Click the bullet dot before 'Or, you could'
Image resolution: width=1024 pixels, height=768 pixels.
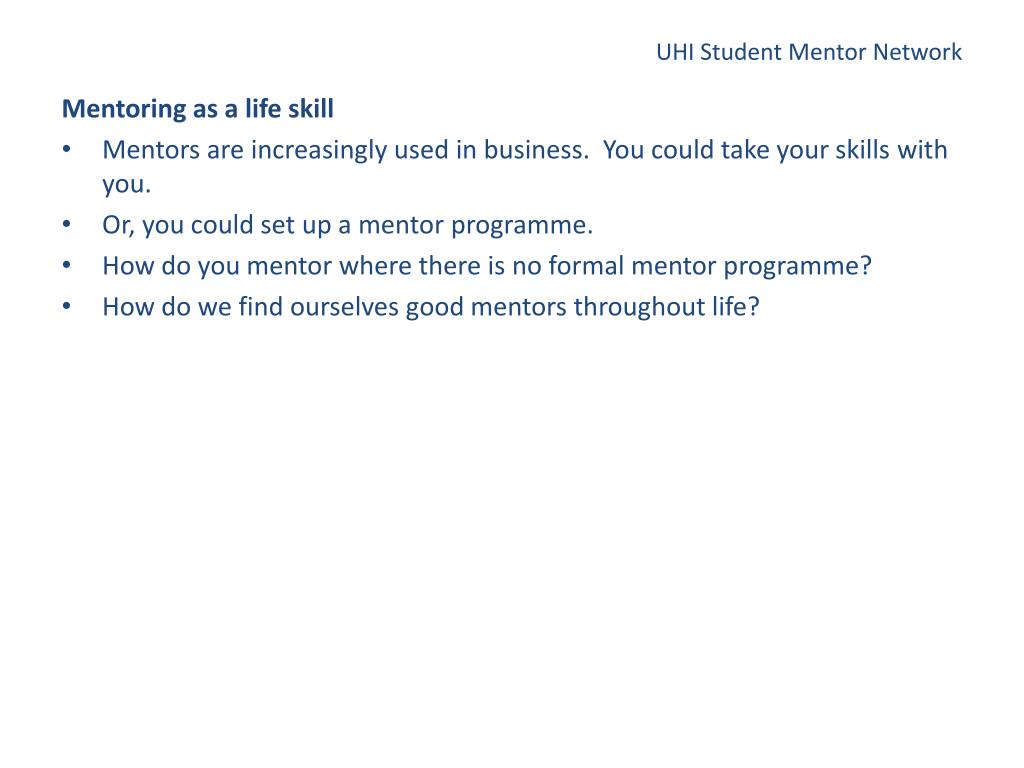pos(67,225)
